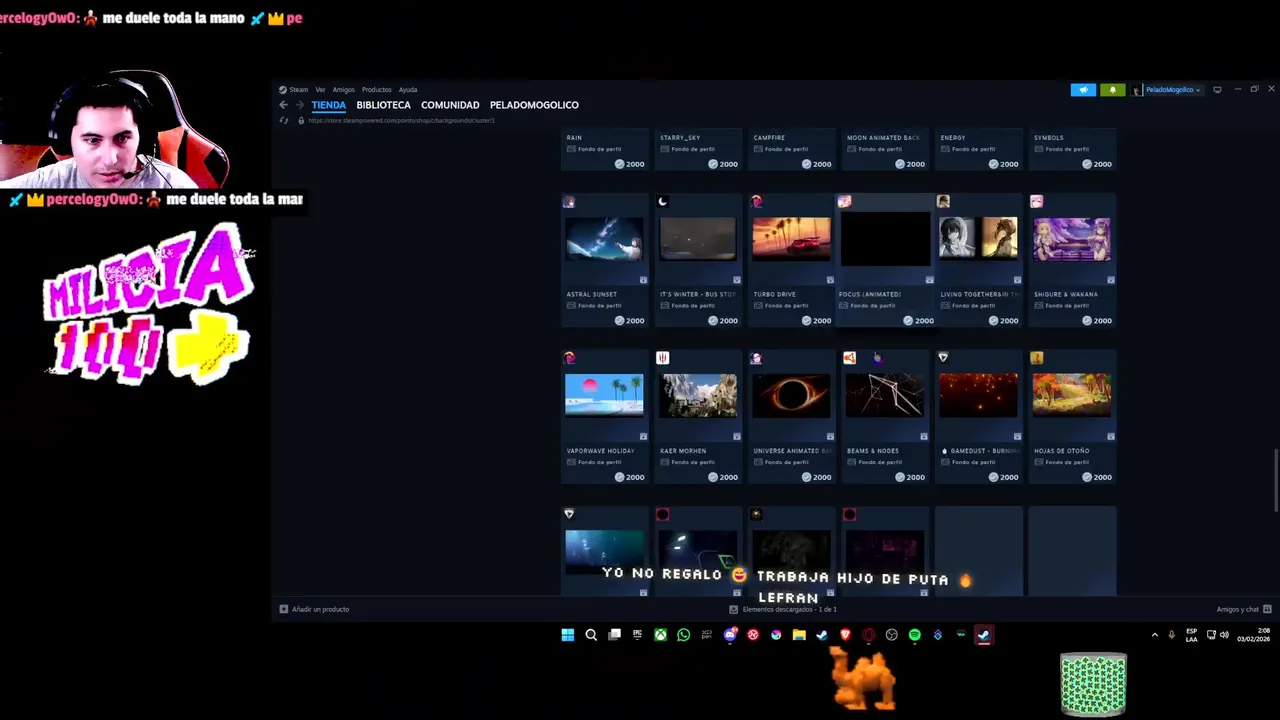This screenshot has height=720, width=1280.
Task: Open Spotify from the taskbar
Action: pos(914,635)
